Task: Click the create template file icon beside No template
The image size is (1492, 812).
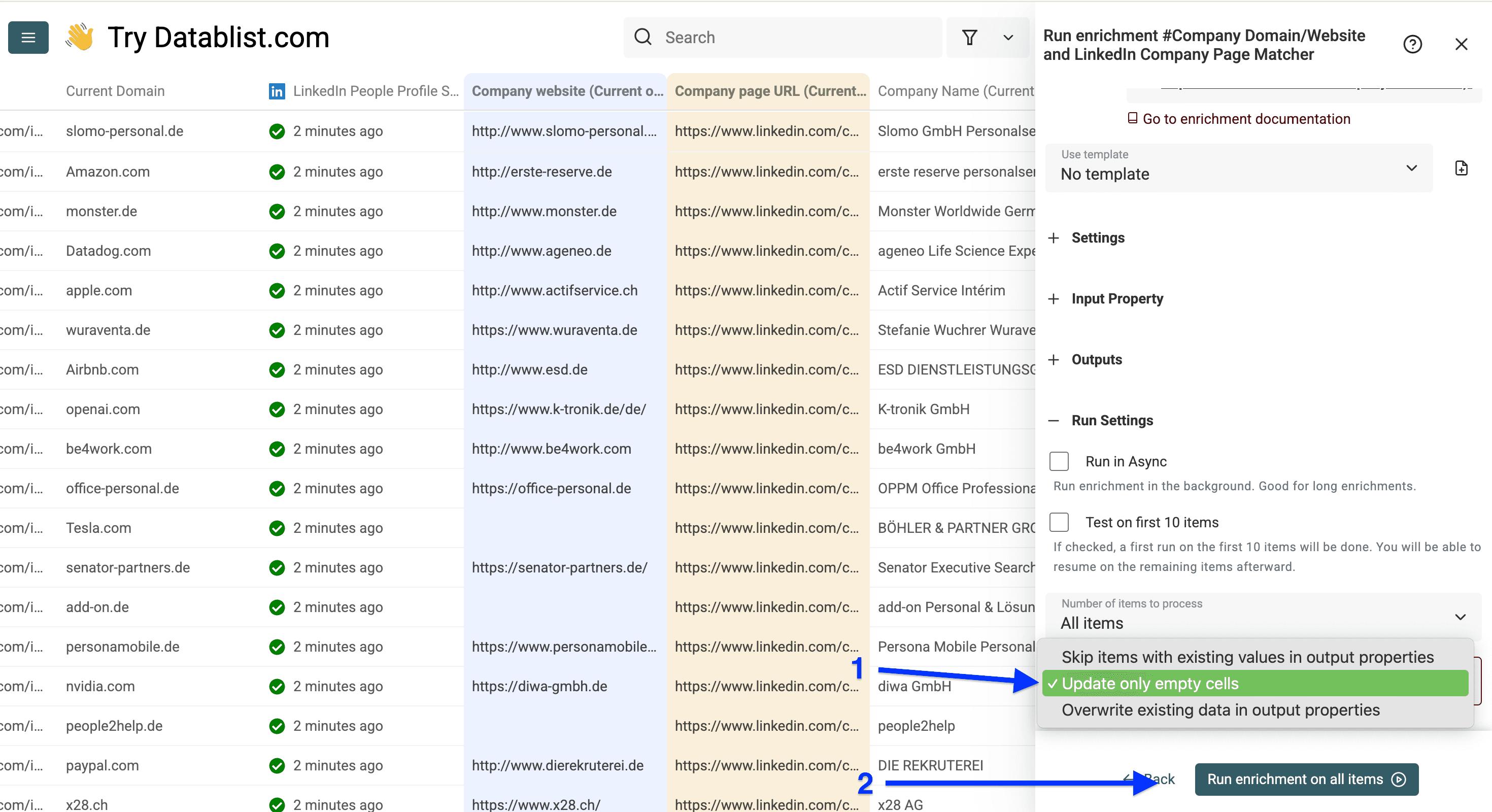Action: tap(1462, 168)
